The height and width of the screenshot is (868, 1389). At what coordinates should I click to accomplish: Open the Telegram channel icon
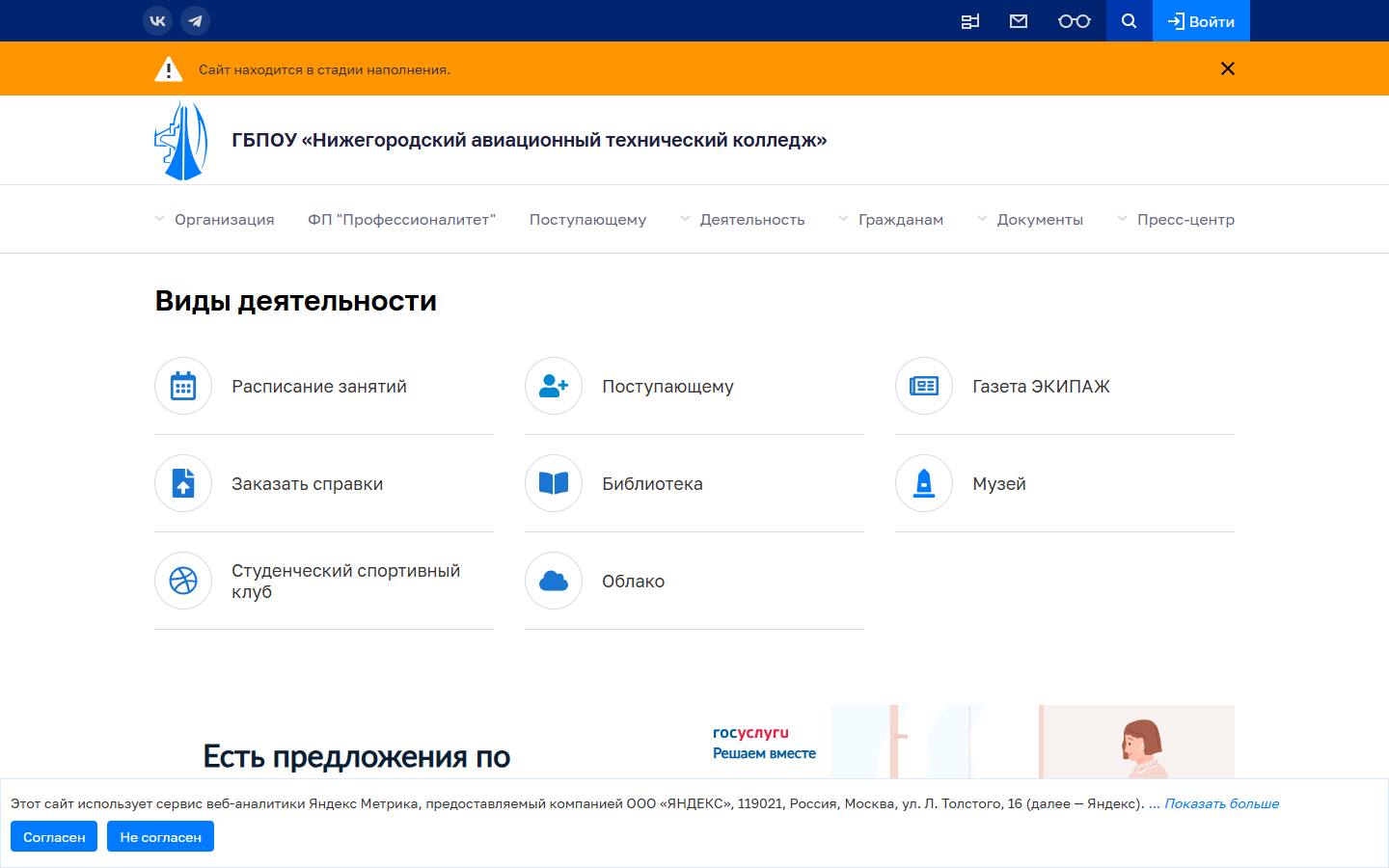pos(196,20)
